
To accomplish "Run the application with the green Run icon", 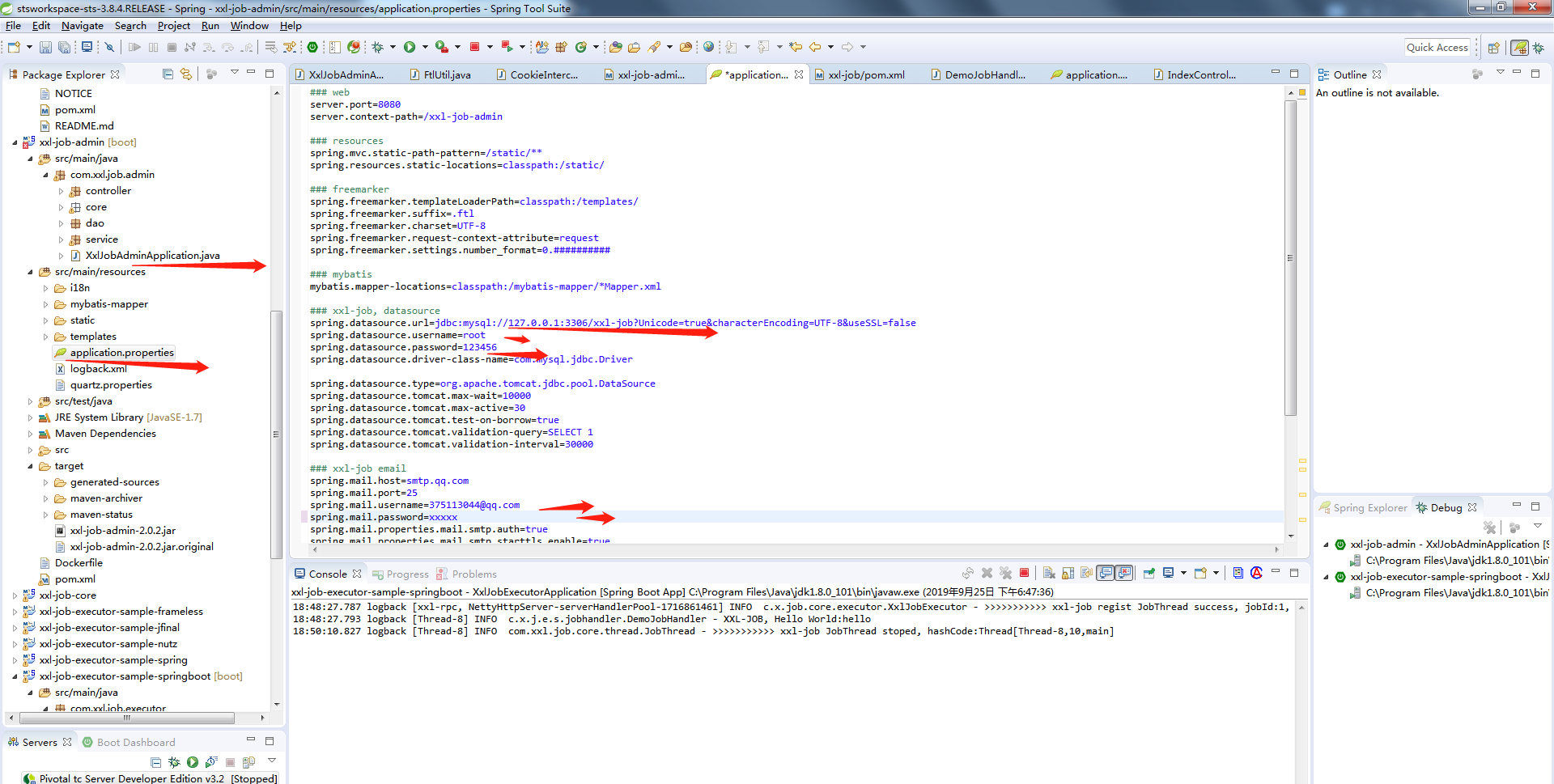I will [409, 46].
